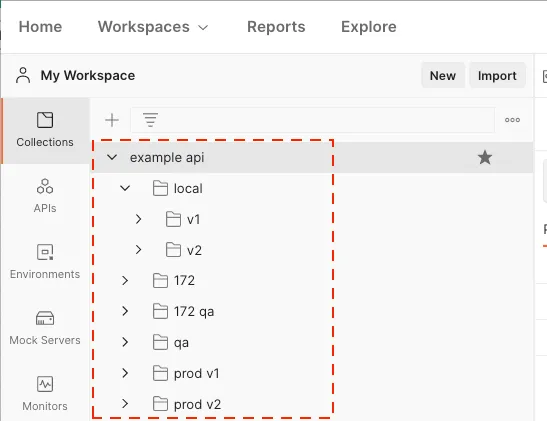Screen dimensions: 547x421
Task: Click the local folder icon
Action: pos(160,188)
